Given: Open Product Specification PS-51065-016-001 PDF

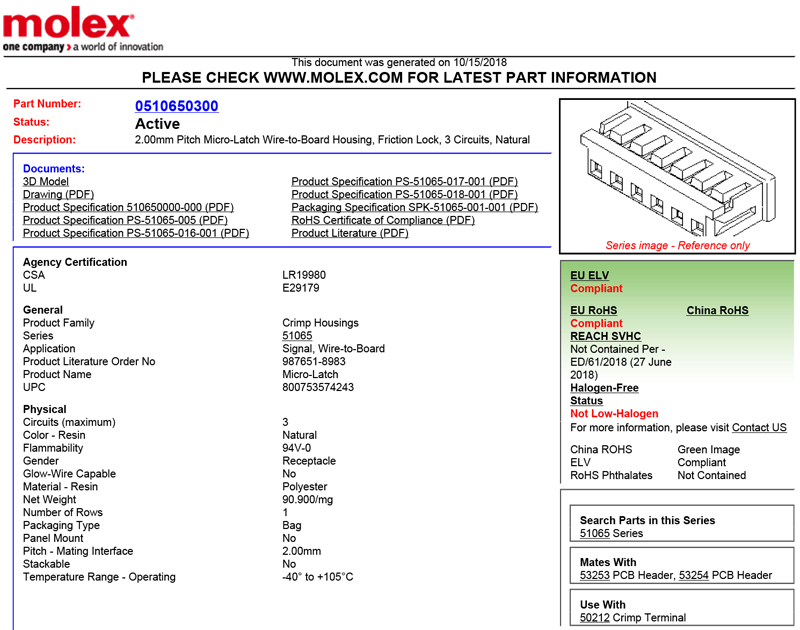Looking at the screenshot, I should pyautogui.click(x=136, y=234).
